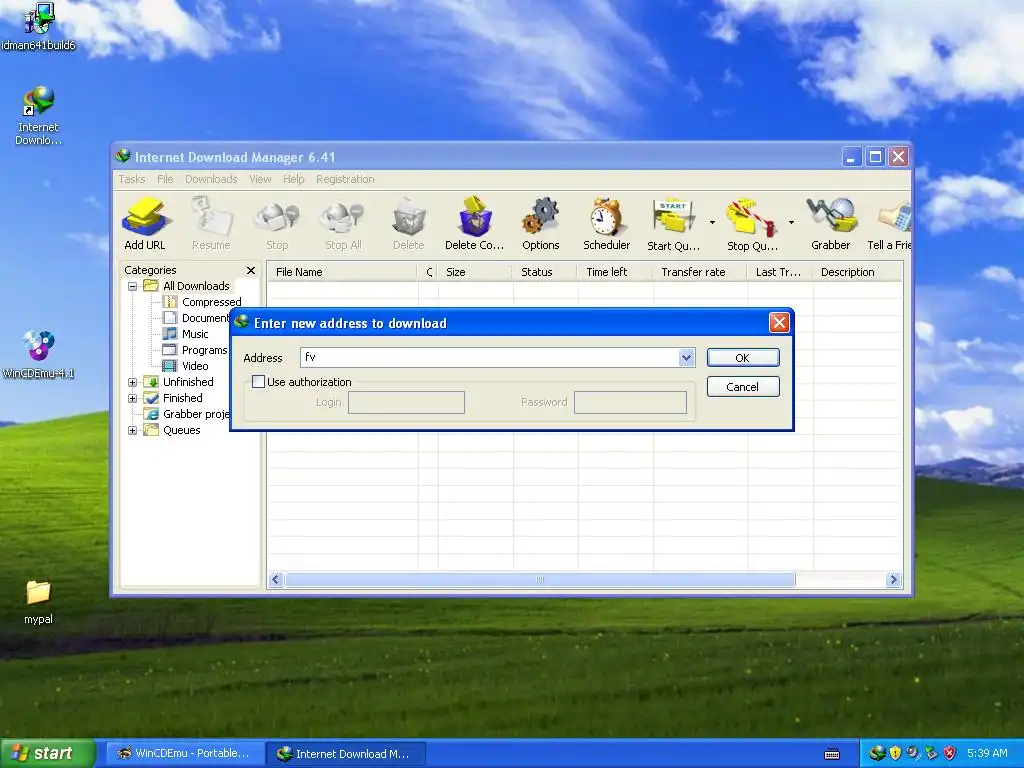Viewport: 1024px width, 768px height.
Task: Click the horizontal scrollbar right arrow
Action: point(893,579)
